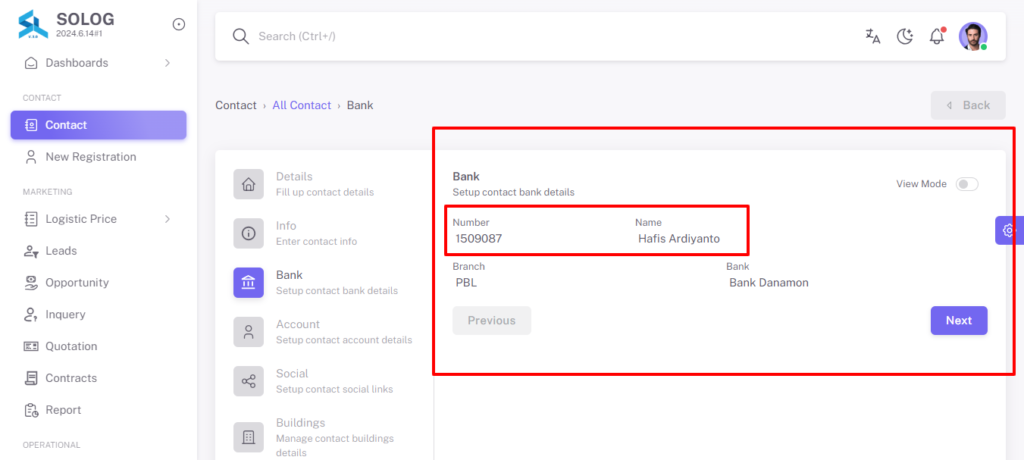Viewport: 1024px width, 460px height.
Task: Open the user profile avatar
Action: [x=973, y=37]
